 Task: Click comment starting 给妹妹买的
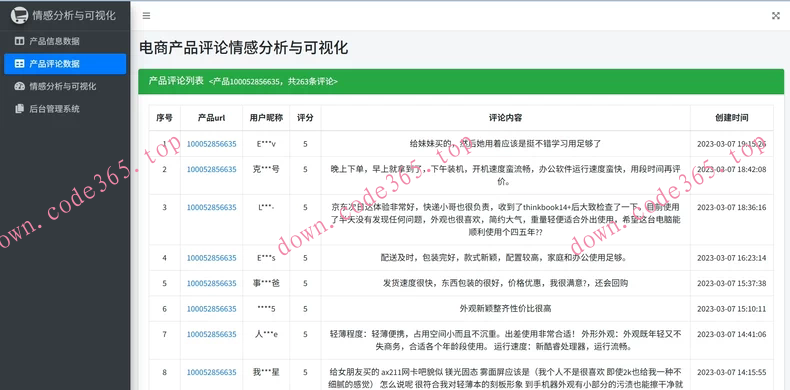[x=505, y=144]
